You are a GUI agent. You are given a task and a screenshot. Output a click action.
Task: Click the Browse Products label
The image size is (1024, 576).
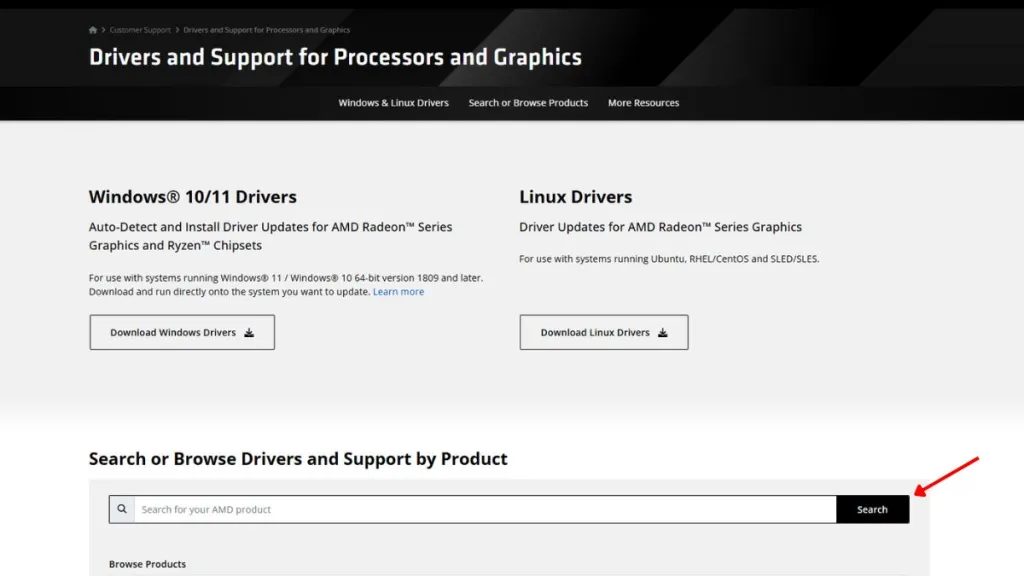click(x=148, y=564)
